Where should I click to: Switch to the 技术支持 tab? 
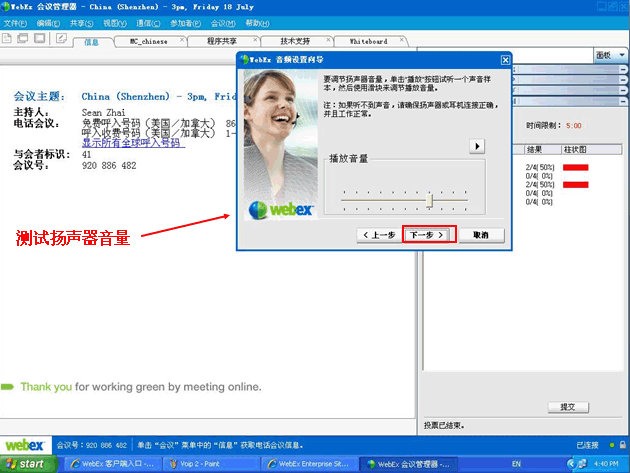coord(295,41)
